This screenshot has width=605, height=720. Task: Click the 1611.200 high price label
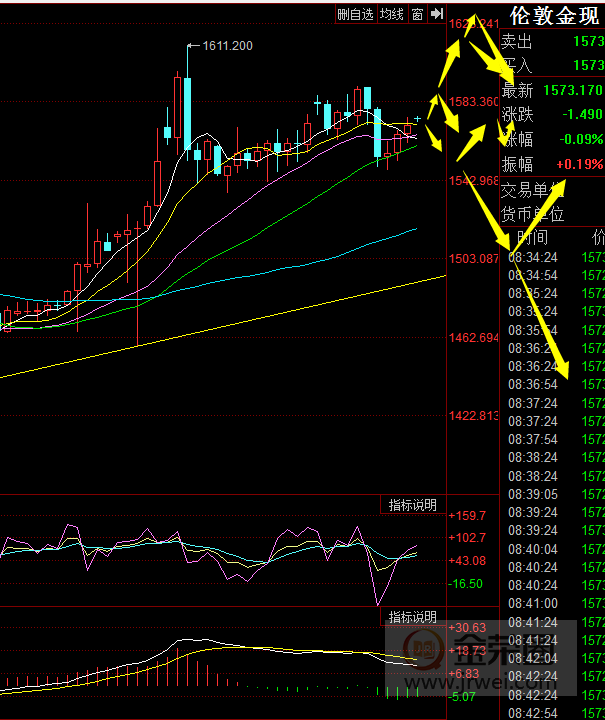click(227, 46)
